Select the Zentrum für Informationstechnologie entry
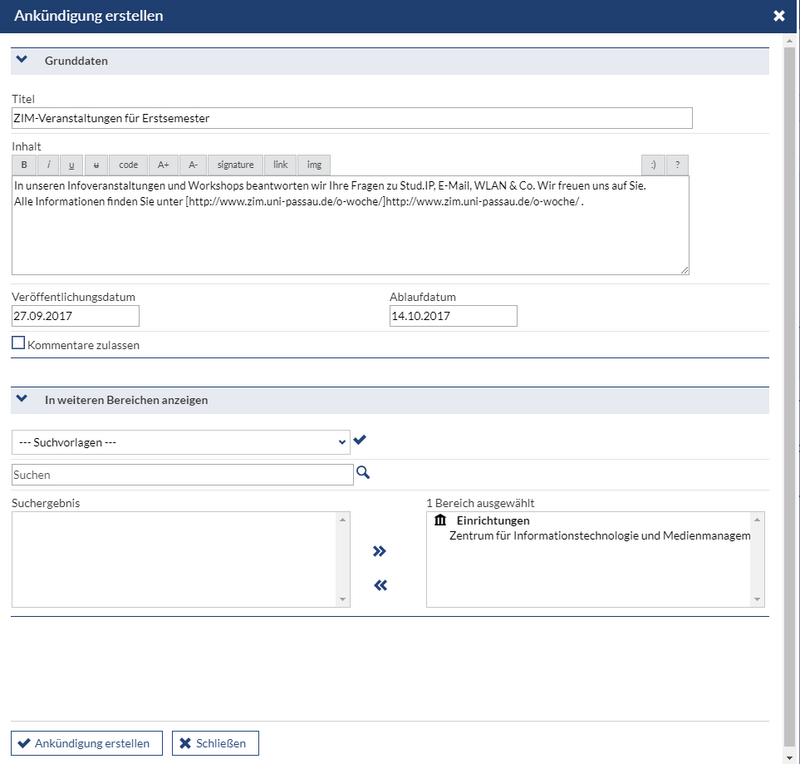Image resolution: width=800 pixels, height=764 pixels. tap(599, 535)
